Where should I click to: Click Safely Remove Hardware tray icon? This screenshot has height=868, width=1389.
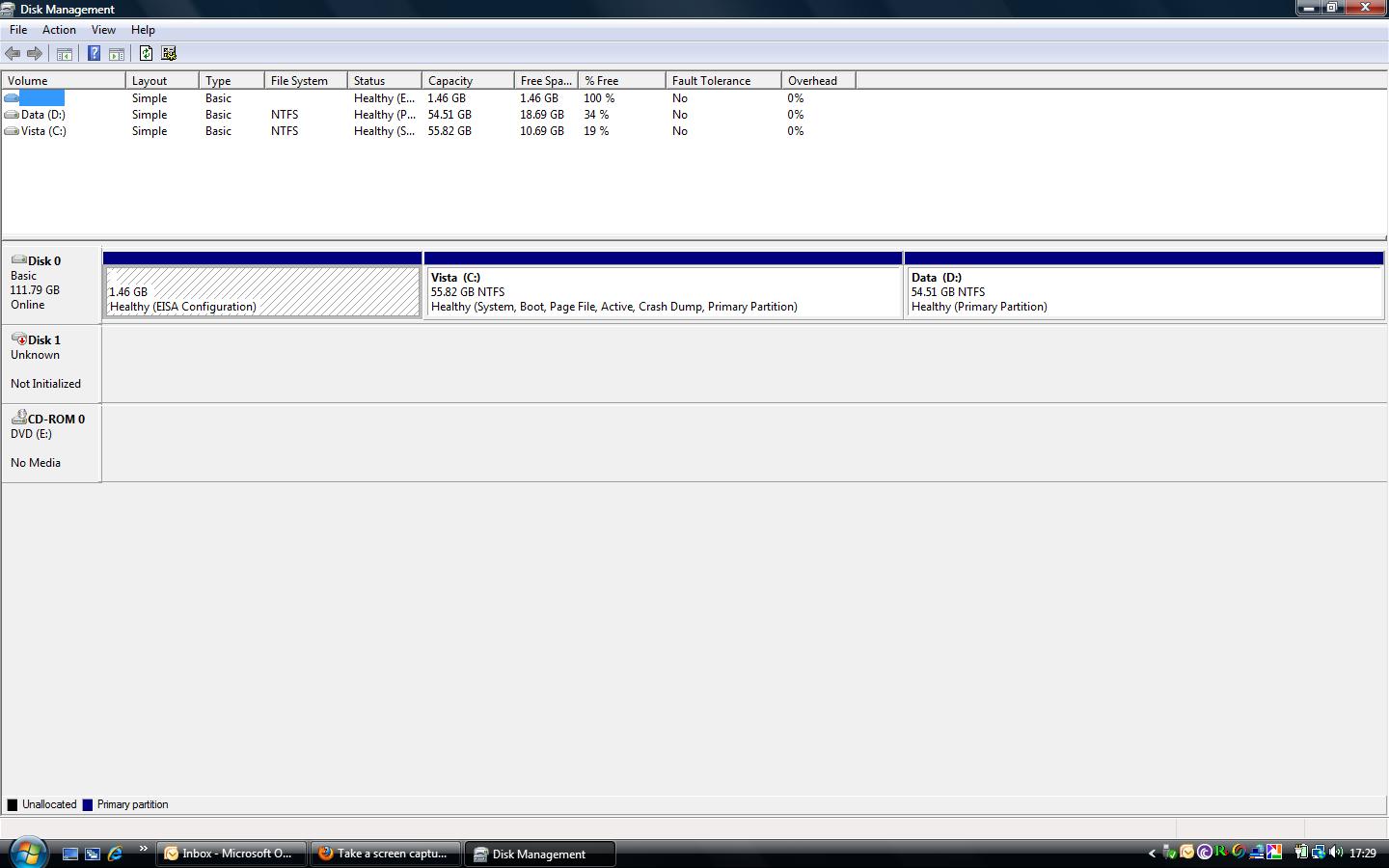coord(1169,852)
